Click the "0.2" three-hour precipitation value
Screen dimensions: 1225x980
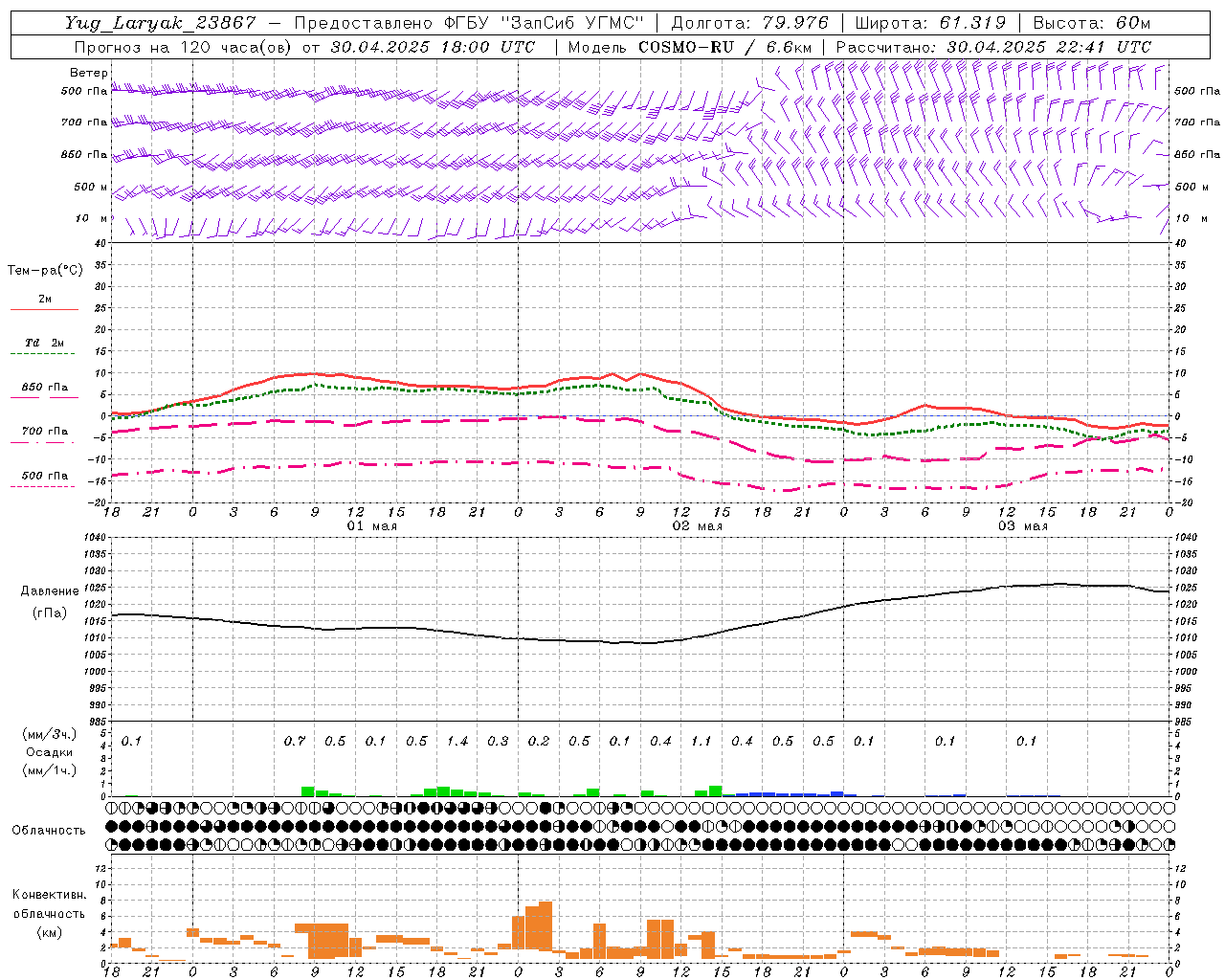click(539, 742)
